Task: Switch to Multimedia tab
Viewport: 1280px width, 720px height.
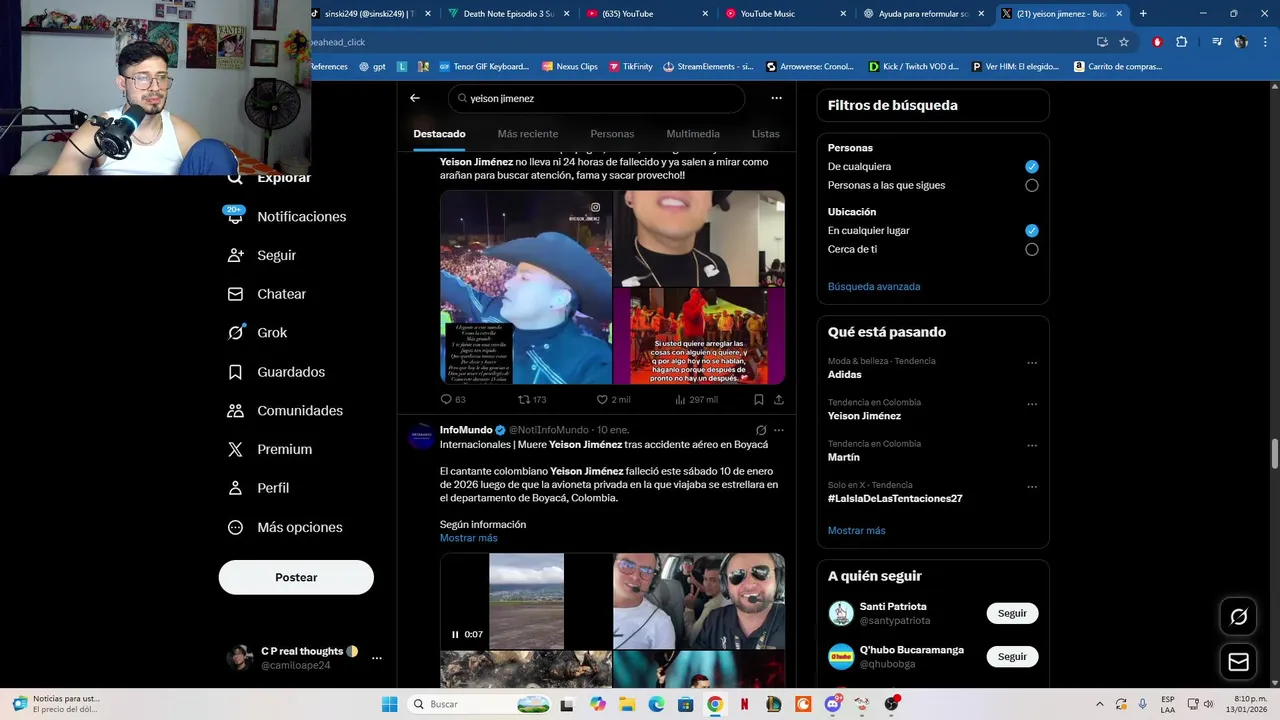Action: coord(693,134)
